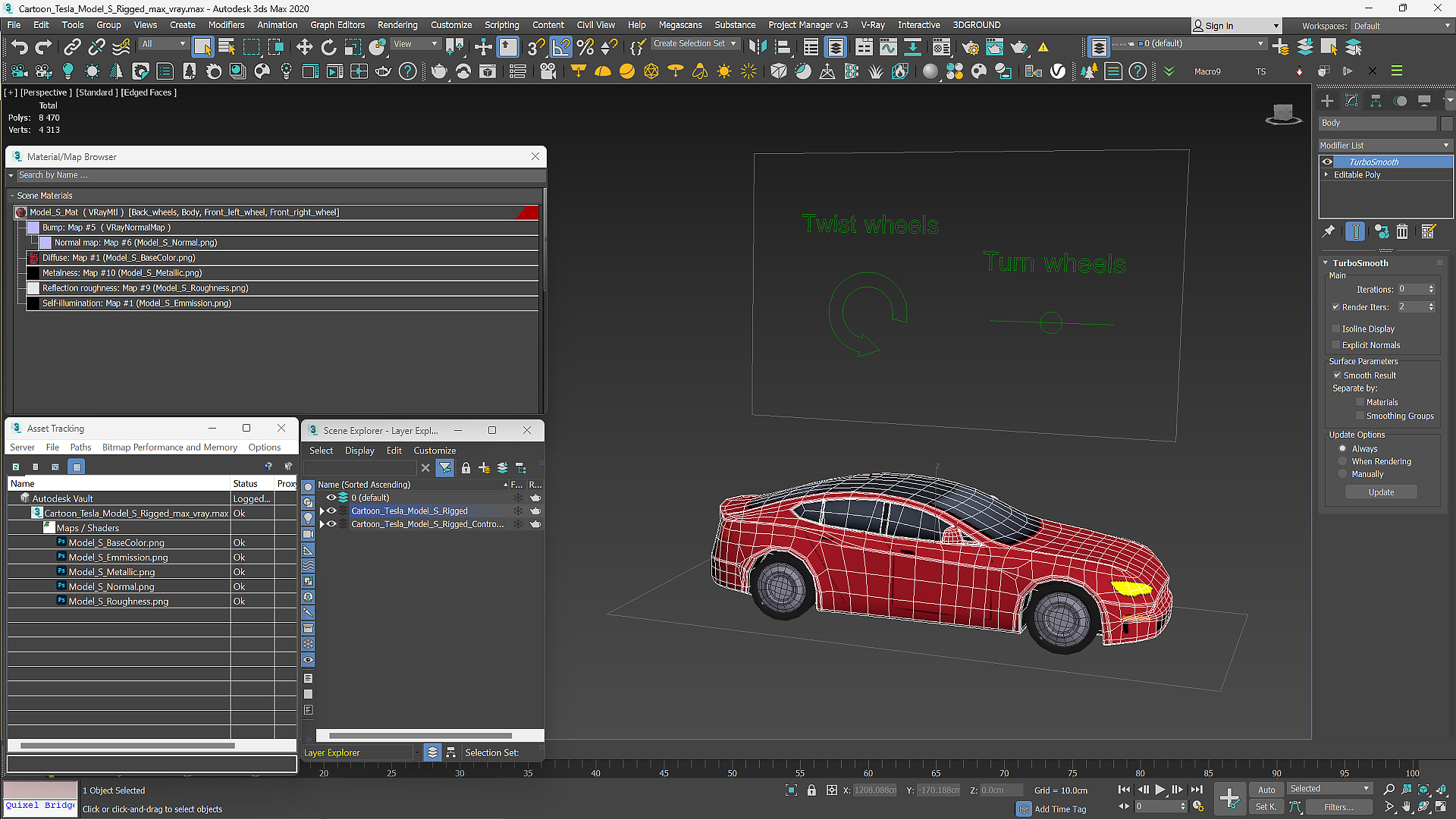Click the Redo arrow in main toolbar

[43, 47]
